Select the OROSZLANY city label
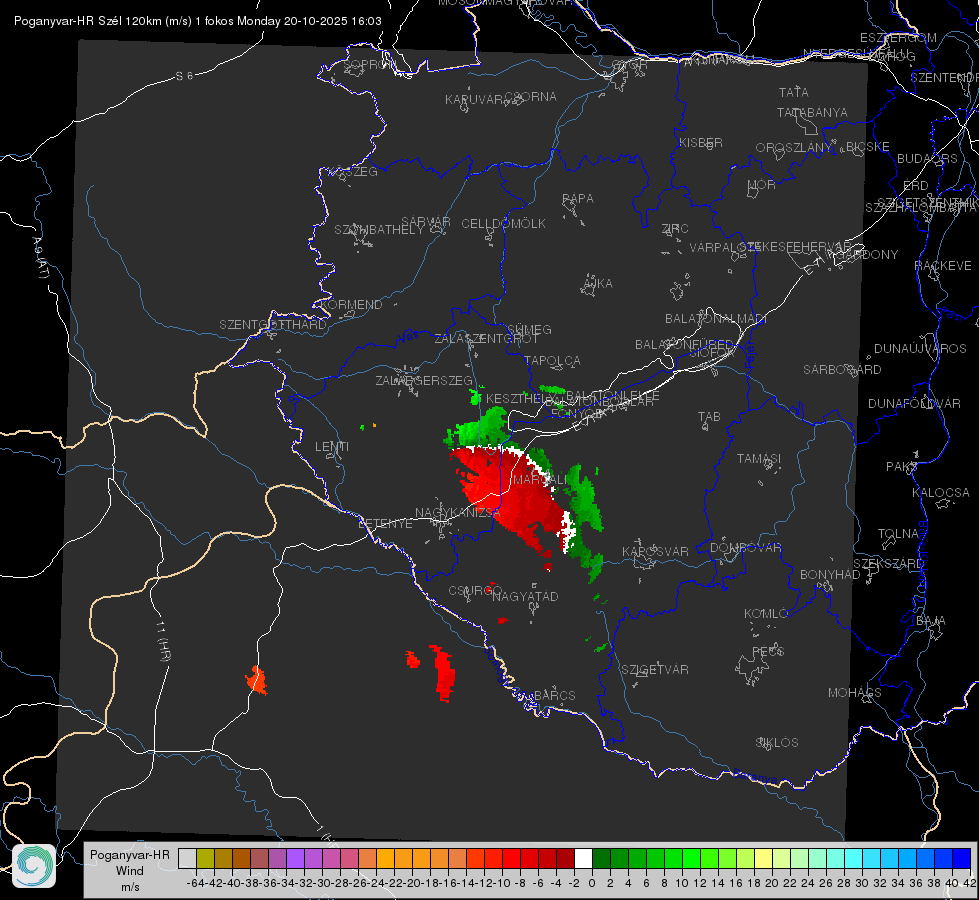This screenshot has height=900, width=979. (794, 148)
